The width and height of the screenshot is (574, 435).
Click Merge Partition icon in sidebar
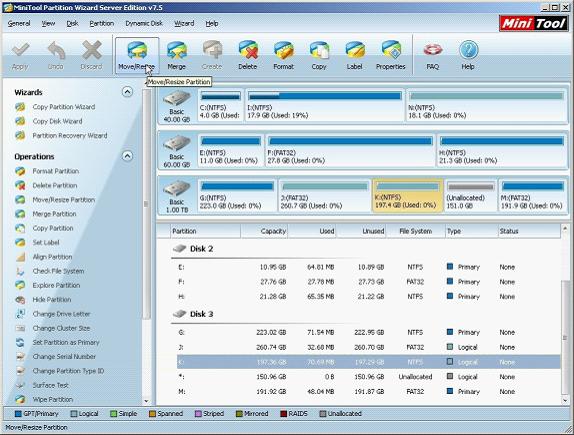(20, 214)
